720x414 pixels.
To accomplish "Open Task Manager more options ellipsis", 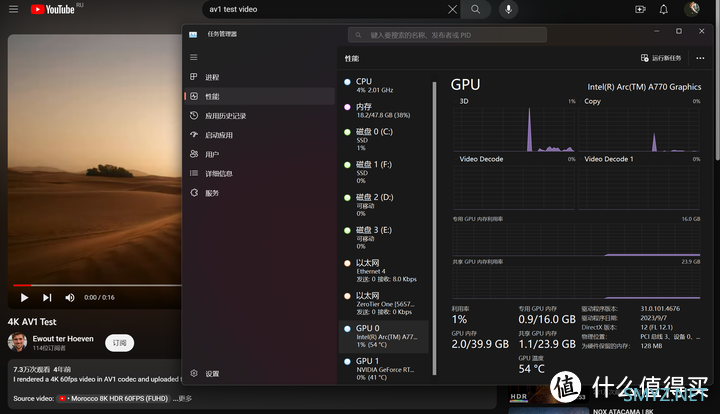I will [700, 58].
